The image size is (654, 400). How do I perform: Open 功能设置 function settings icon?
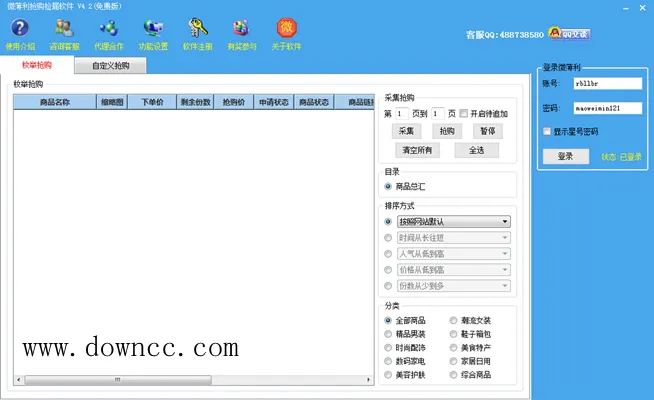(153, 28)
